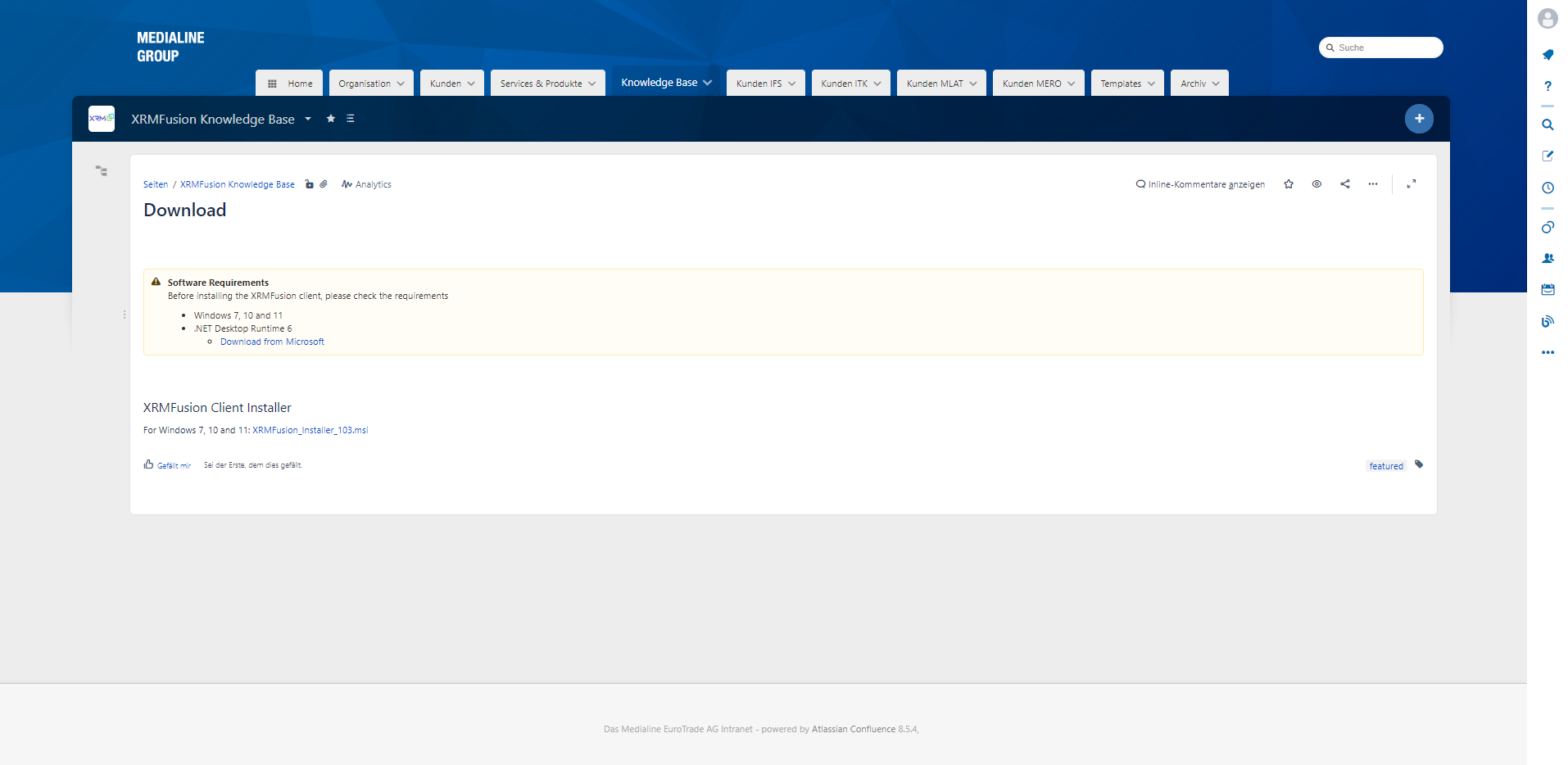Download XRMFusion_Installer_103.msi file

[x=310, y=430]
